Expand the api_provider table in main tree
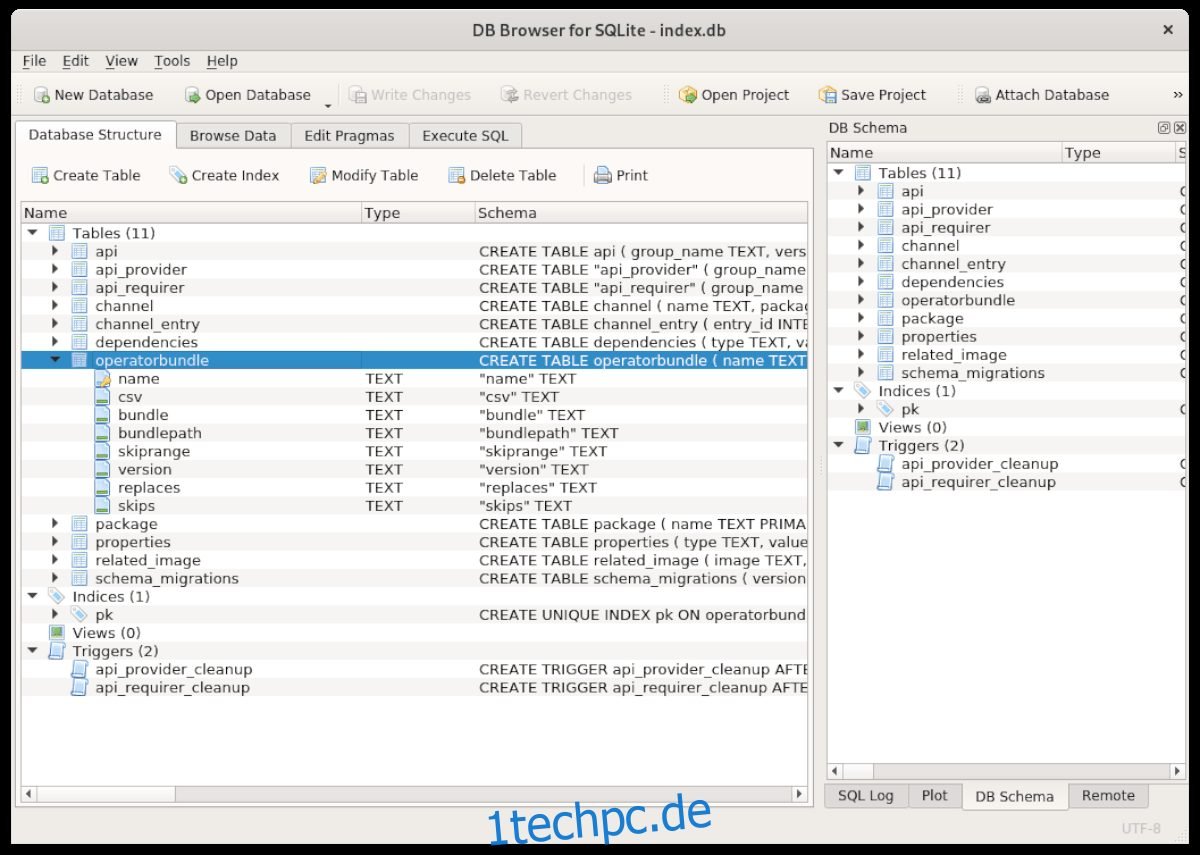The image size is (1200, 855). (56, 269)
